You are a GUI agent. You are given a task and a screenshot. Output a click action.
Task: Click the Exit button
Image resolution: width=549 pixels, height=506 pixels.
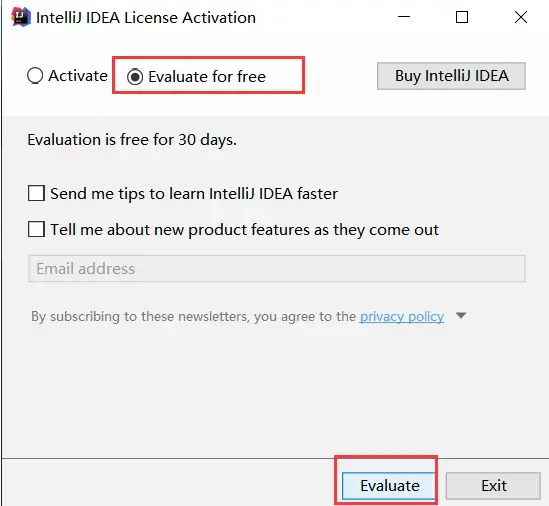[493, 486]
